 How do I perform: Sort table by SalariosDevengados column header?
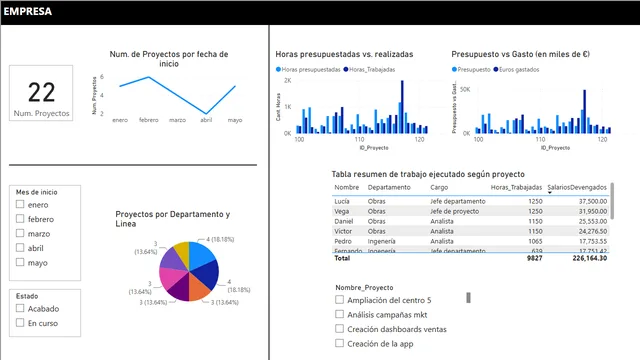click(577, 187)
